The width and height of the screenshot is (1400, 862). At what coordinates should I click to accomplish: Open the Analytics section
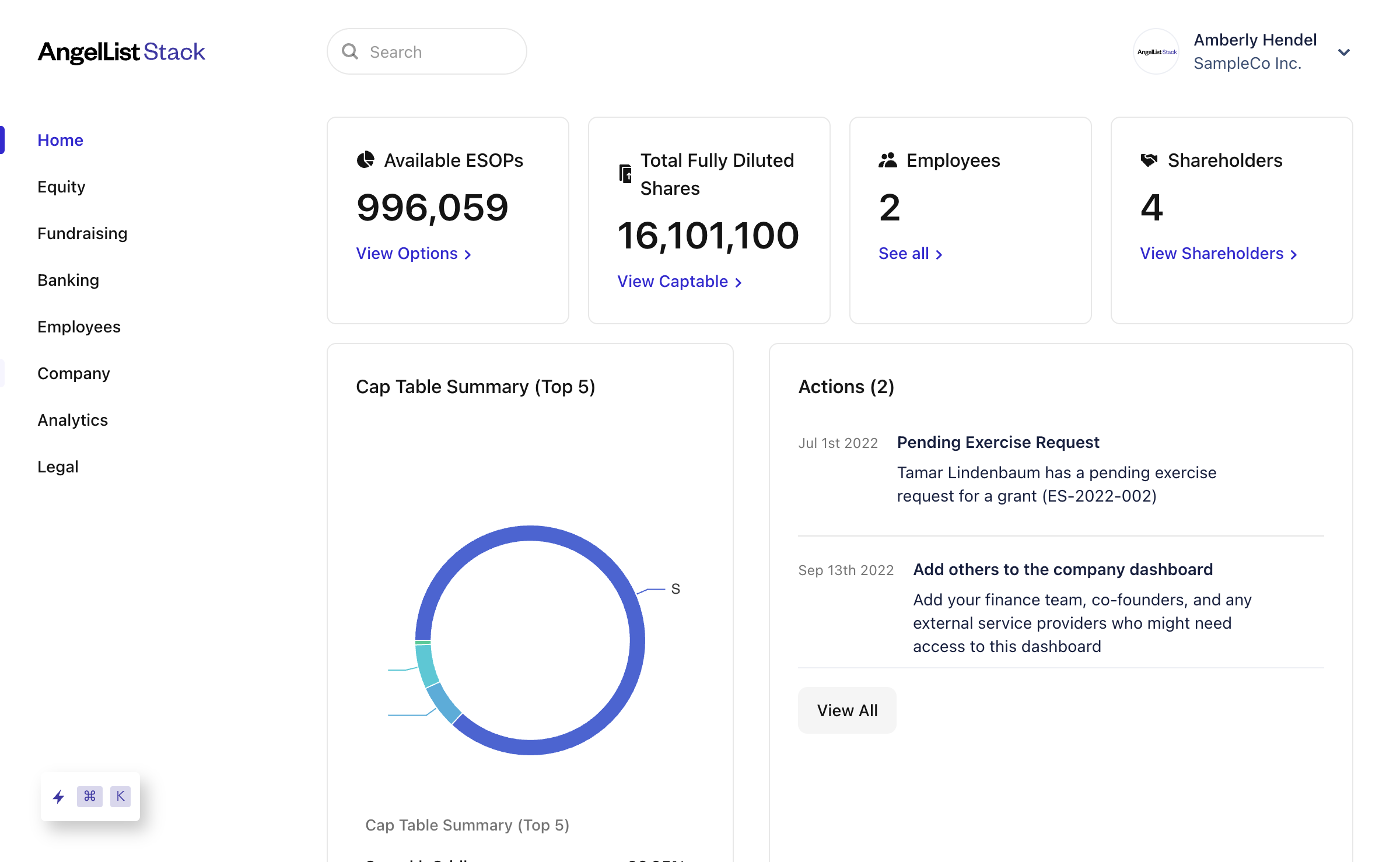tap(72, 420)
